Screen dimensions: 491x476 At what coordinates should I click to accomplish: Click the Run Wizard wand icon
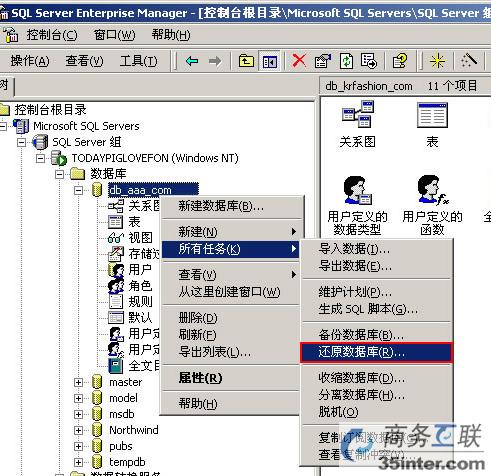click(x=468, y=60)
